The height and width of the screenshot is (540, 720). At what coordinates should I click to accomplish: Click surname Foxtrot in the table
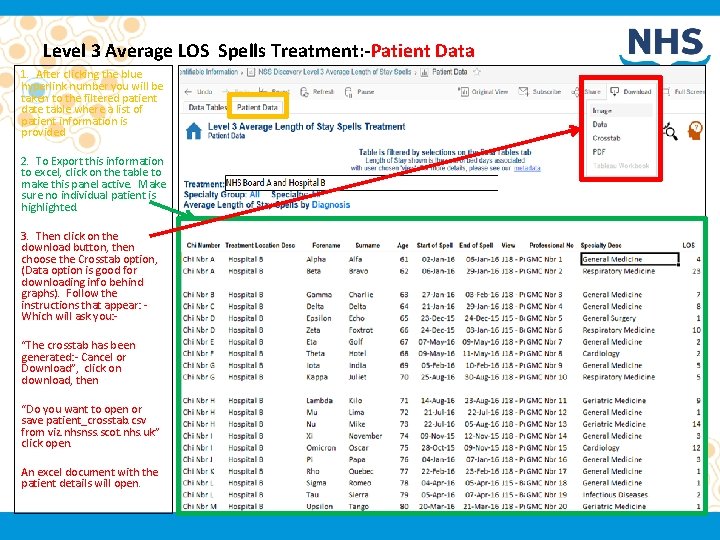[x=360, y=330]
